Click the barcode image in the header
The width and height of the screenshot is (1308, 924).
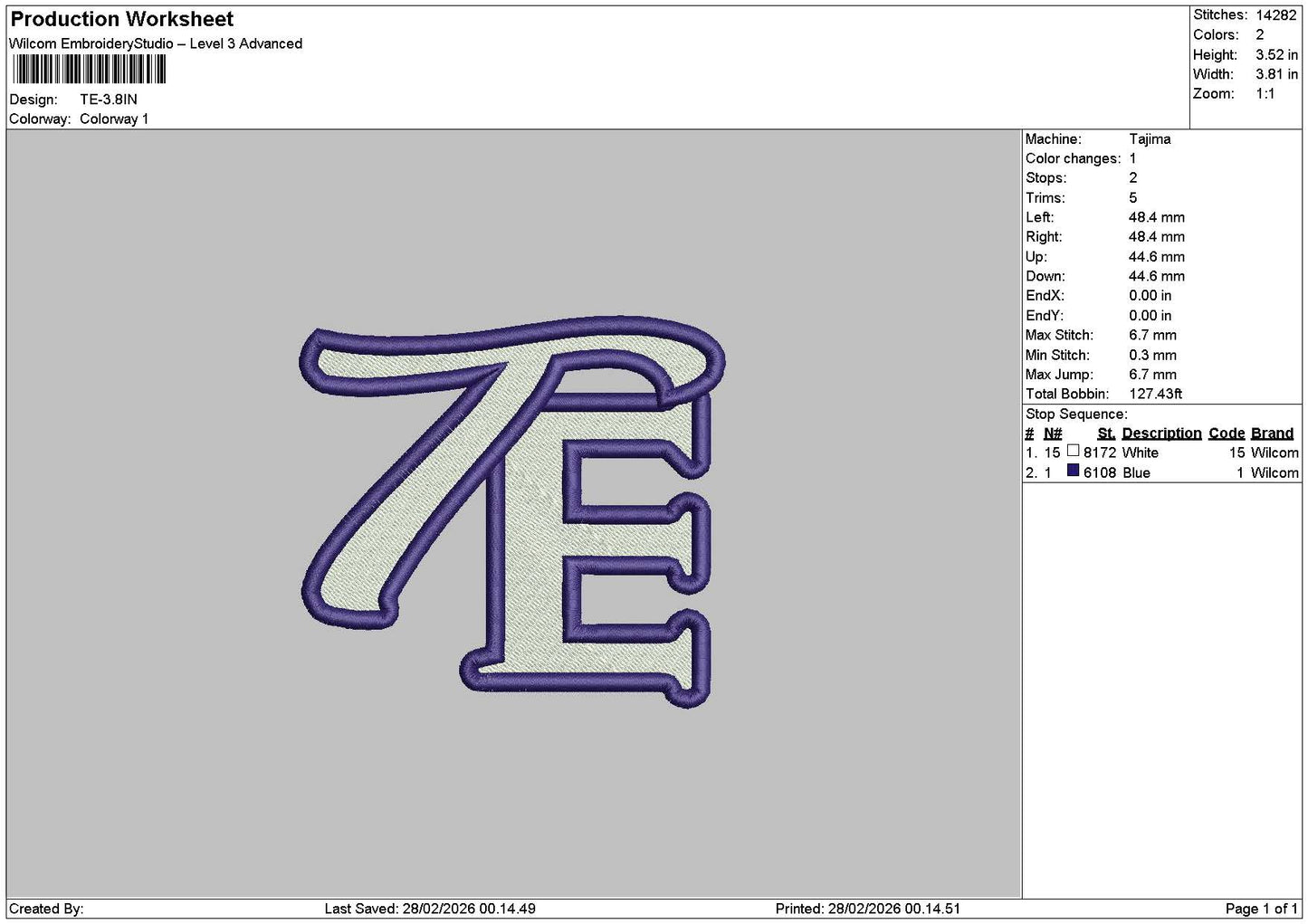[x=89, y=70]
